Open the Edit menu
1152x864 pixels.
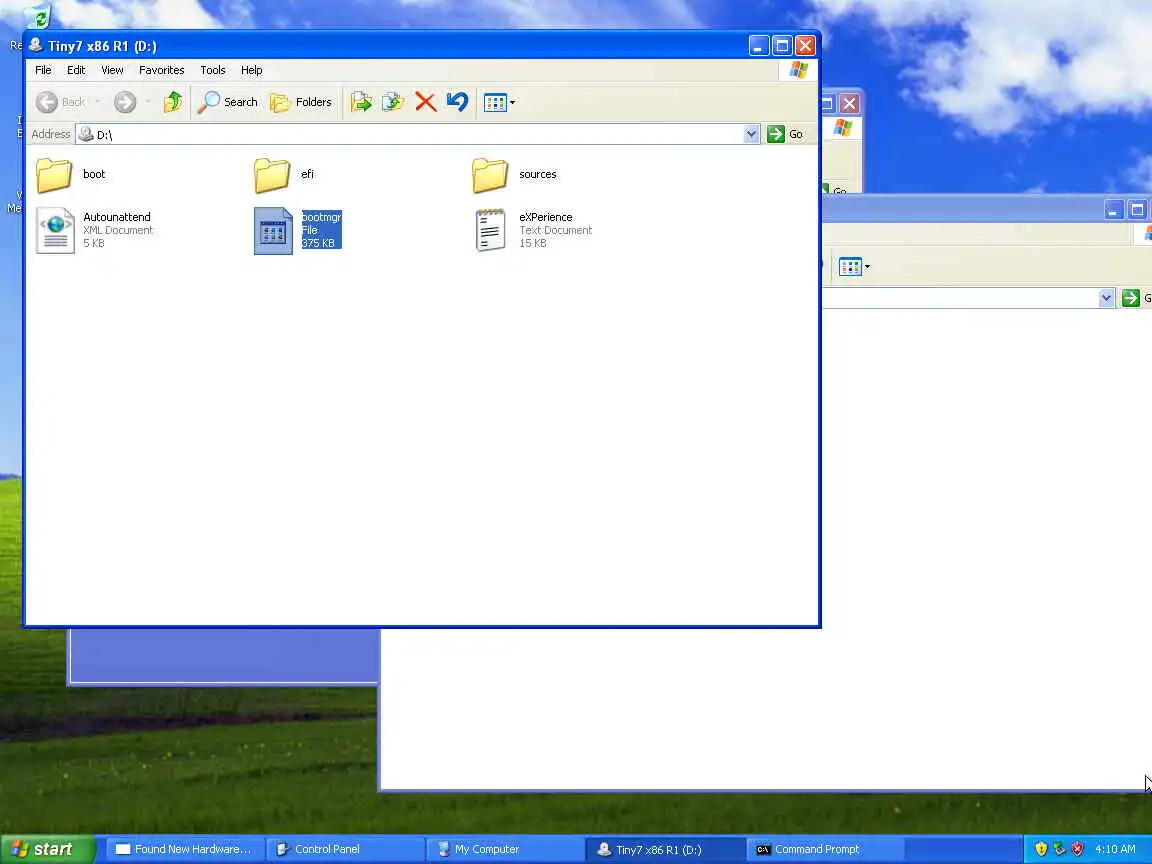[76, 70]
